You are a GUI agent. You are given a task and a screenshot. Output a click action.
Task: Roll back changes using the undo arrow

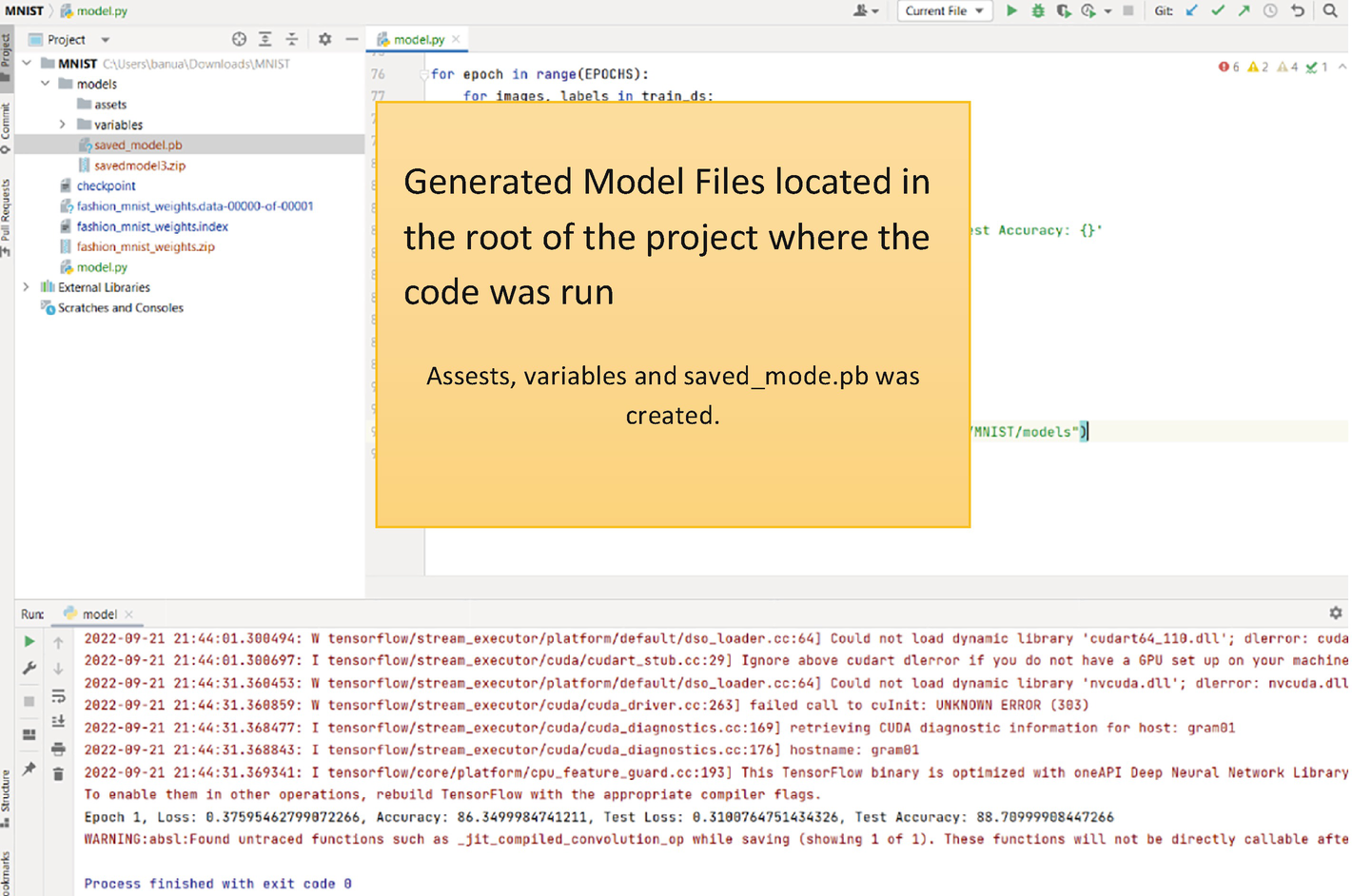1298,10
